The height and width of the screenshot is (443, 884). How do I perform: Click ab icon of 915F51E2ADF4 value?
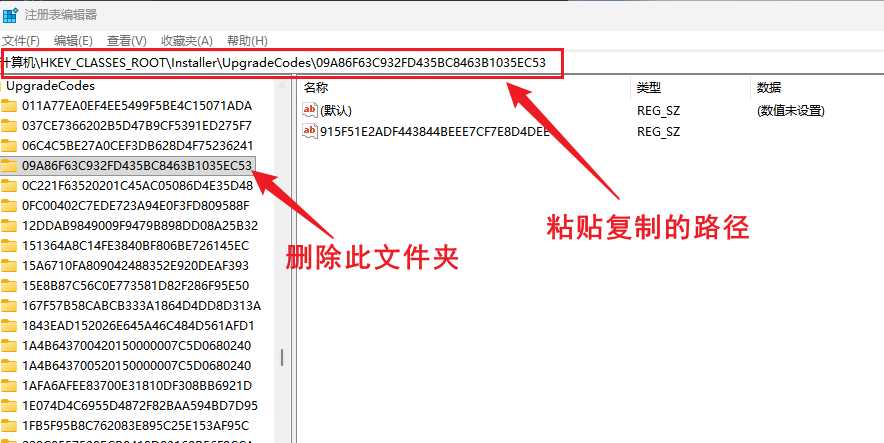point(310,131)
